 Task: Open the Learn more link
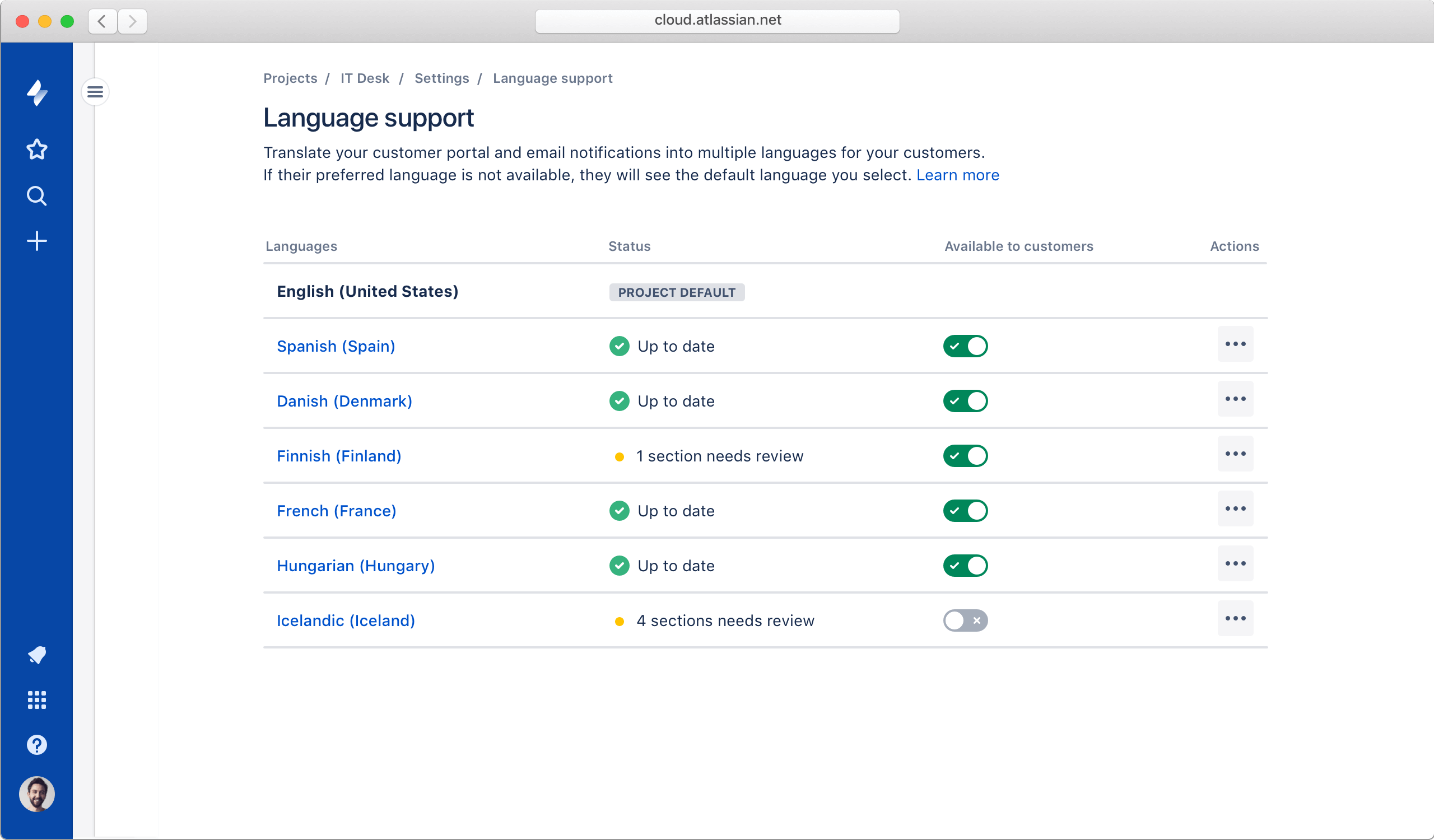958,175
